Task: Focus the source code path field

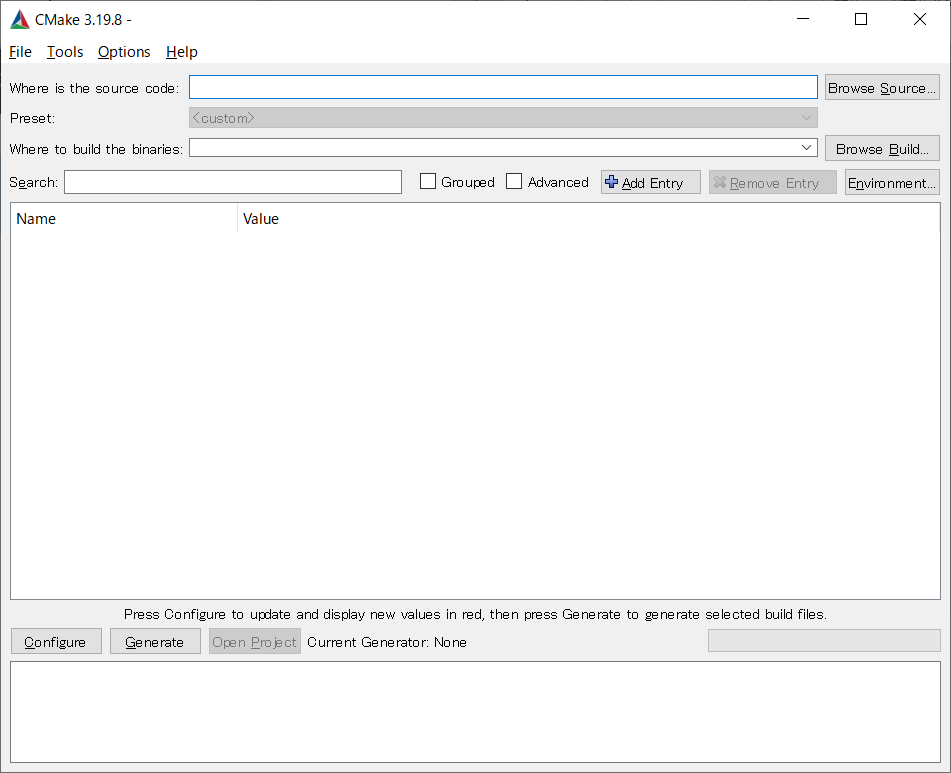Action: click(503, 87)
